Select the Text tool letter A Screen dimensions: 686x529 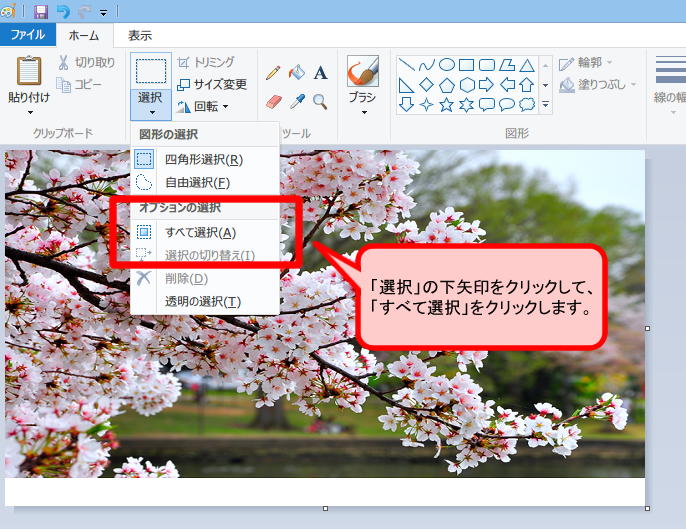[321, 73]
